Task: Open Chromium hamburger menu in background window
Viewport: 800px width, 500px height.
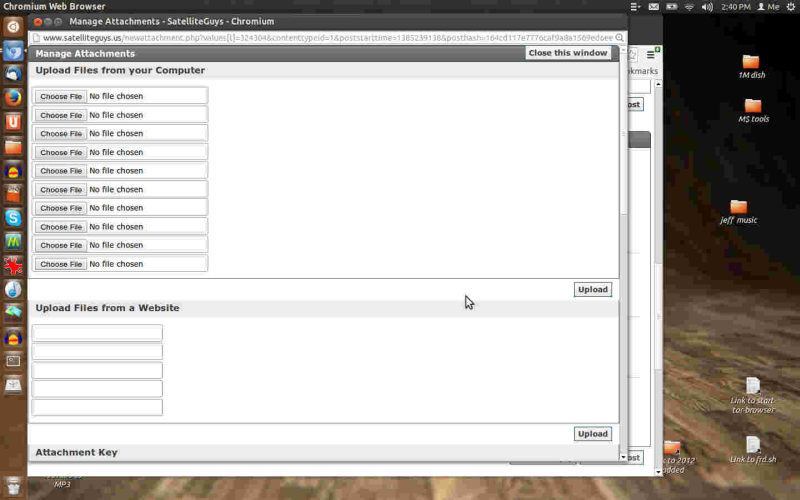Action: 651,55
